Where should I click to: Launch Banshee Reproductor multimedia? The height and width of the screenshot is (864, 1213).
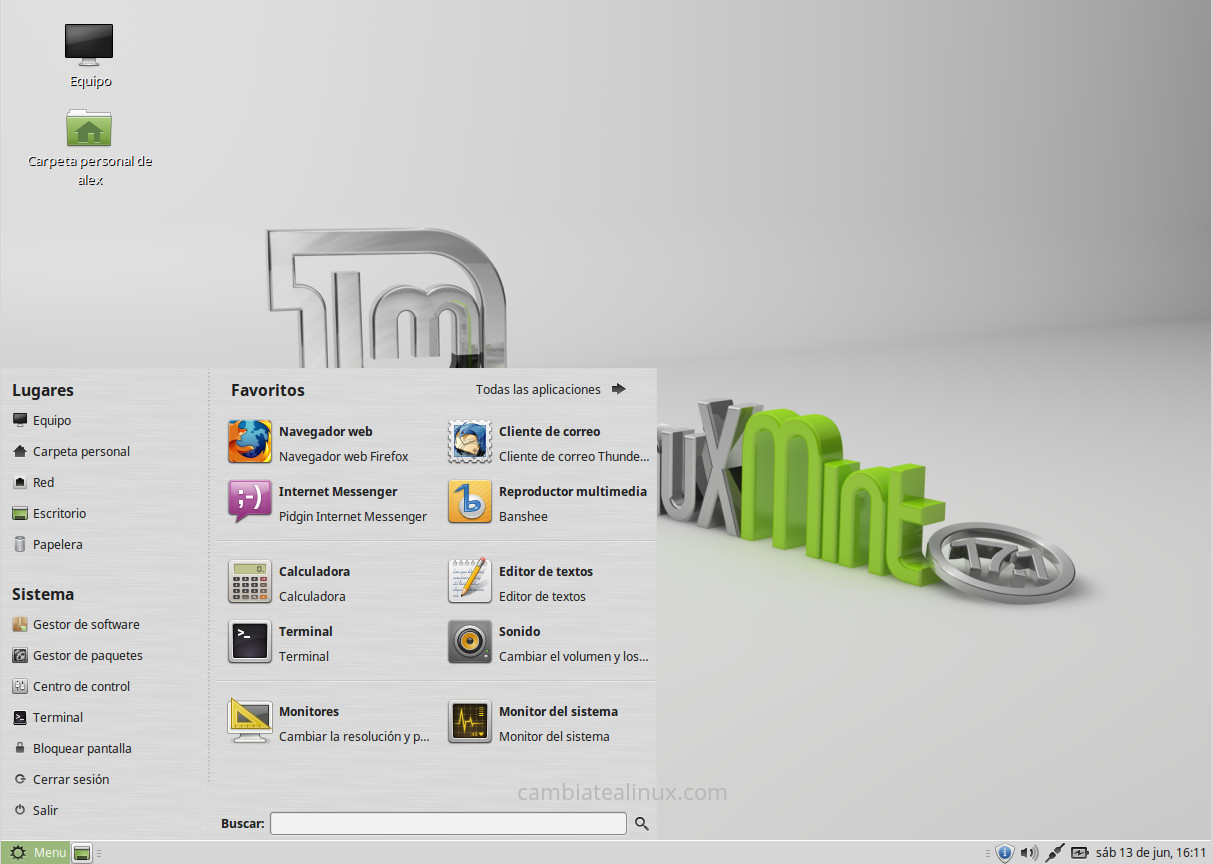pos(548,503)
